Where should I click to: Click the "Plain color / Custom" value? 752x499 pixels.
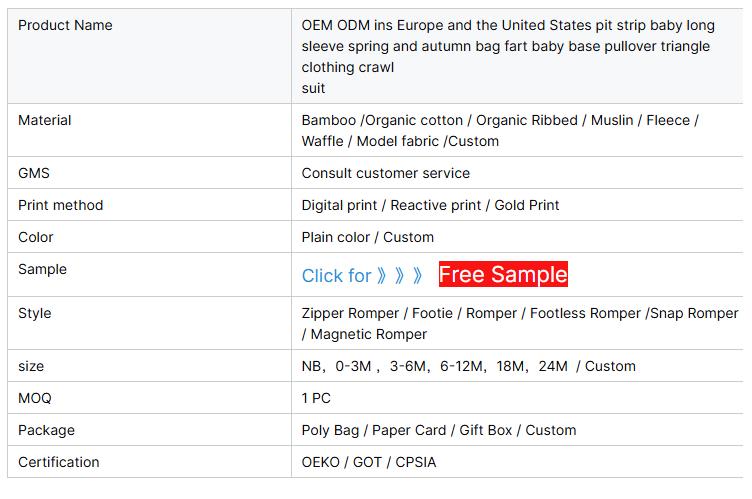pyautogui.click(x=368, y=237)
